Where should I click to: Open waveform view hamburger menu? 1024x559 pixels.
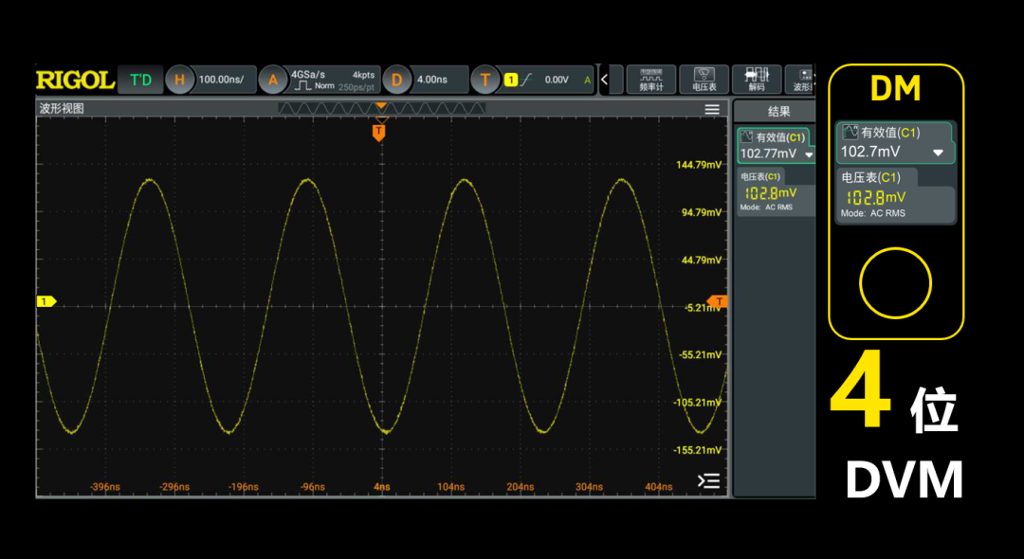tap(712, 109)
